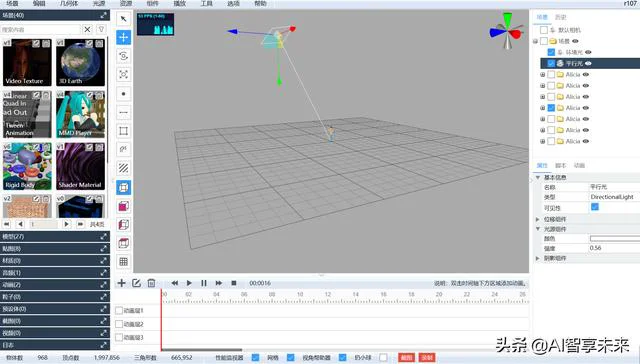Viewport: 640px width, 364px height.
Task: Click the delete trash icon above timeline
Action: 151,283
